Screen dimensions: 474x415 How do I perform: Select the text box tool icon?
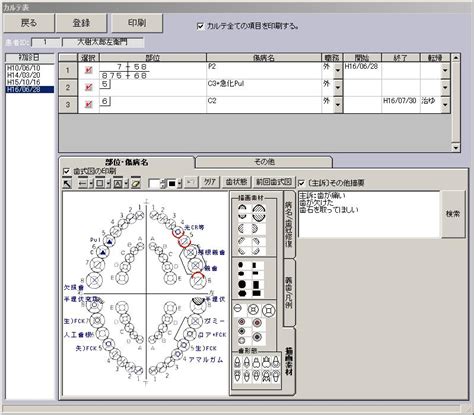pyautogui.click(x=118, y=183)
